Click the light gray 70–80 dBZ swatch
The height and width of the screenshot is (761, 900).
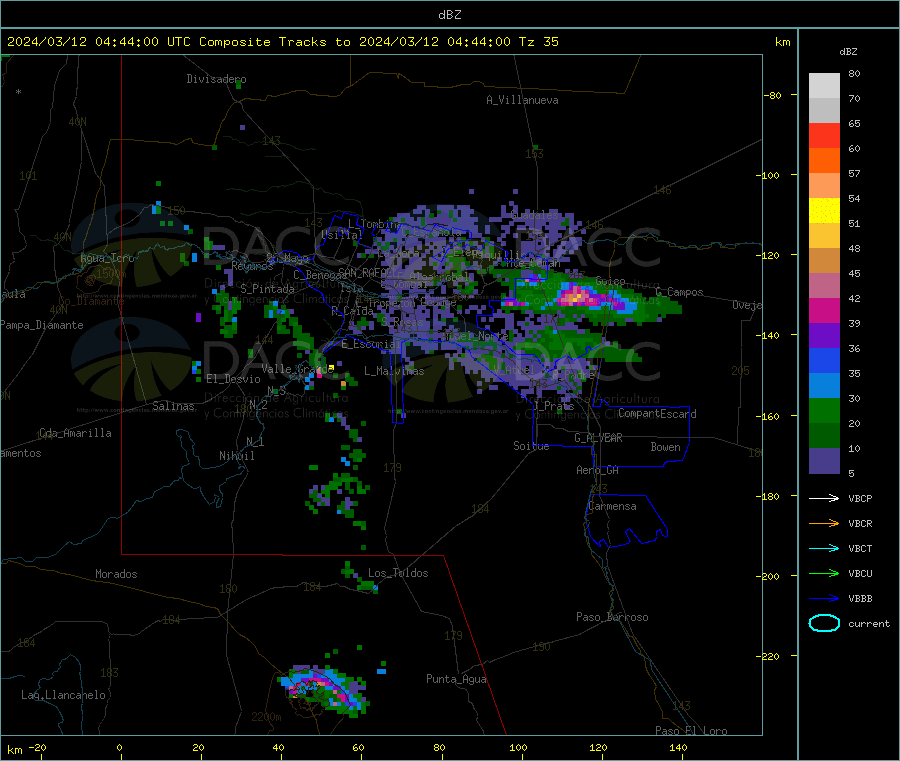pos(824,86)
